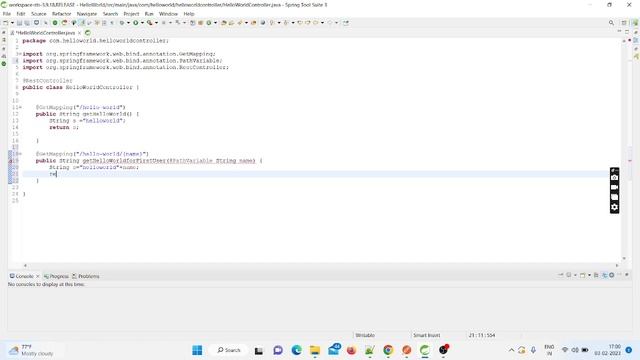Click the Save toolbar icon
This screenshot has width=640, height=360.
pos(19,23)
